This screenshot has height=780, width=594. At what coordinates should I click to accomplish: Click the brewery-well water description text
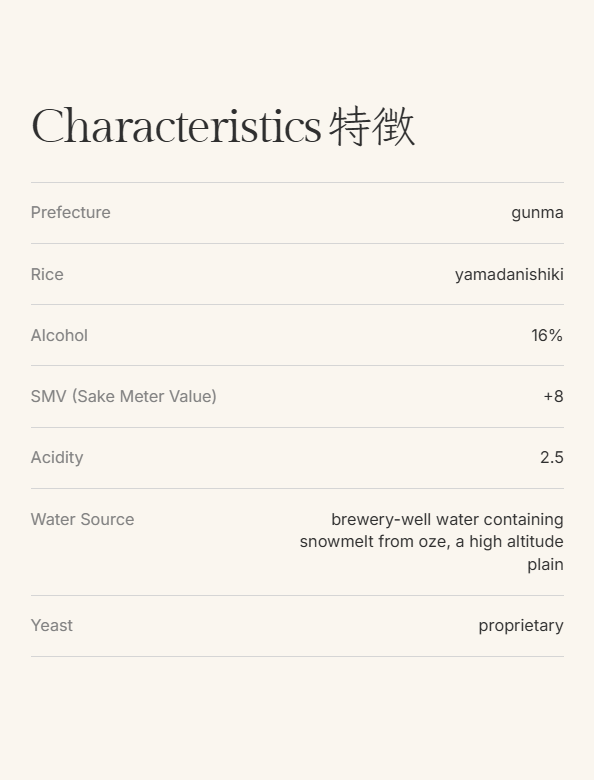click(x=431, y=542)
